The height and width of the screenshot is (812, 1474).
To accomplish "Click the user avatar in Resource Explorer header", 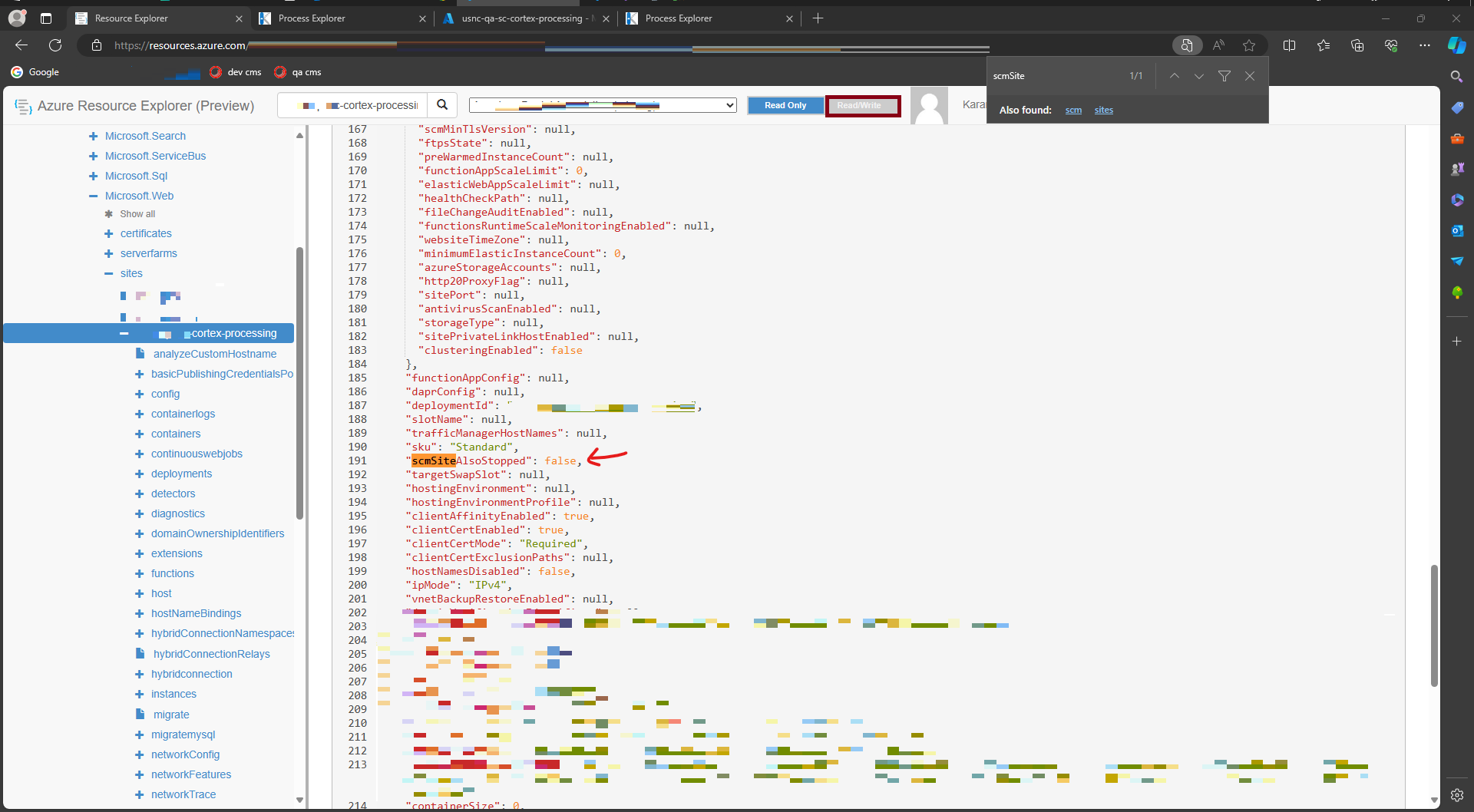I will (x=929, y=105).
